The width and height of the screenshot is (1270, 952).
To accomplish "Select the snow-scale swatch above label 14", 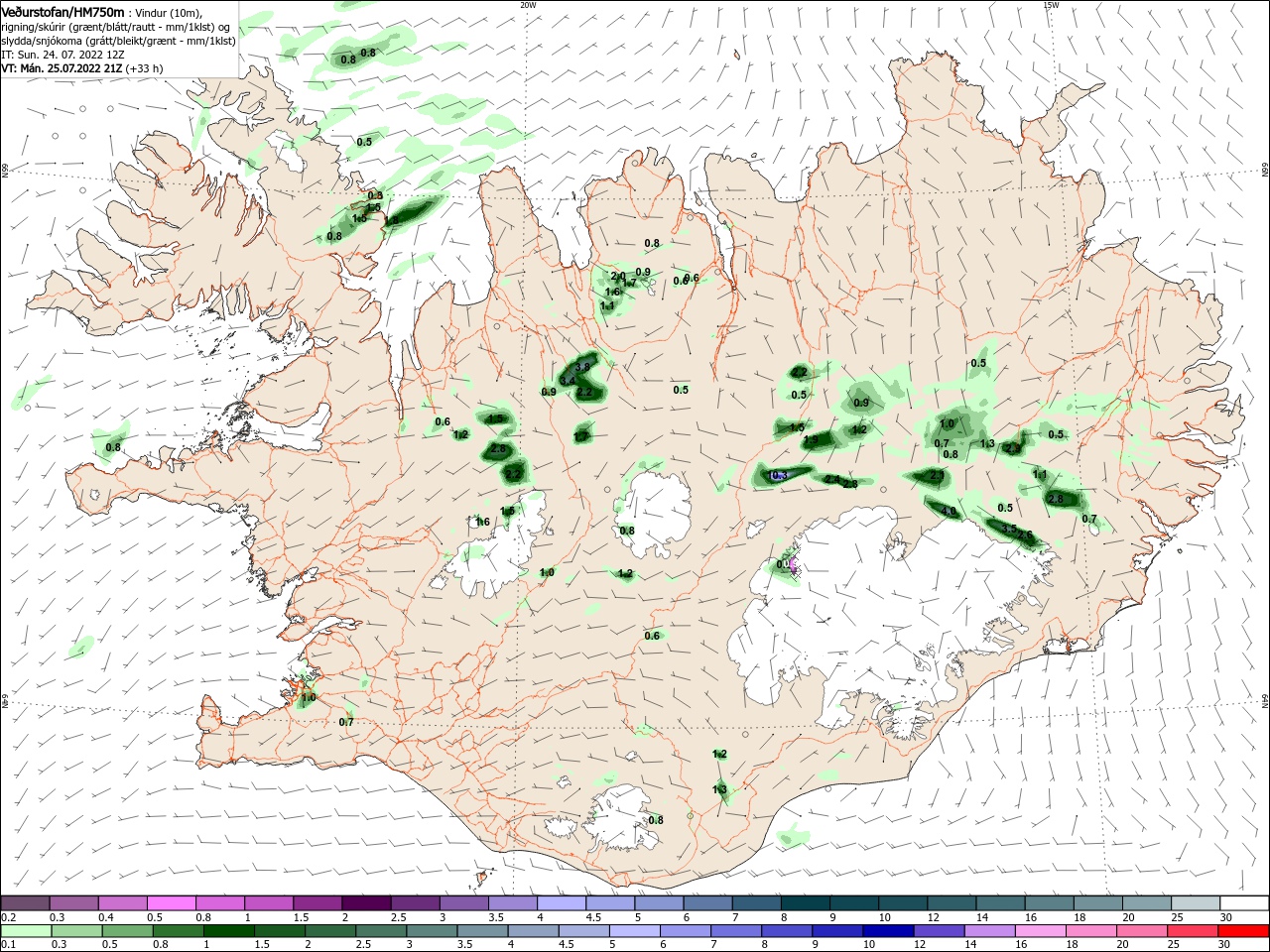I will pyautogui.click(x=1001, y=903).
